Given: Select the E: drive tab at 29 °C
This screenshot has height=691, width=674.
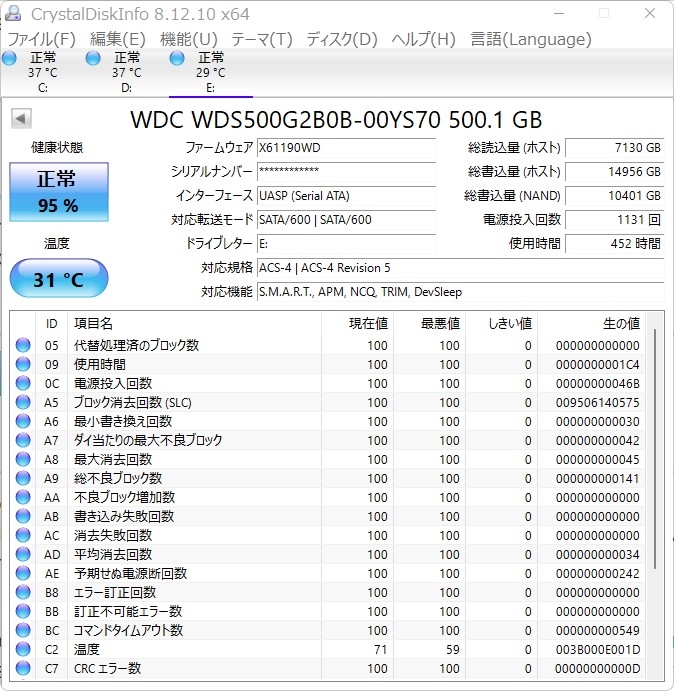Looking at the screenshot, I should point(211,72).
